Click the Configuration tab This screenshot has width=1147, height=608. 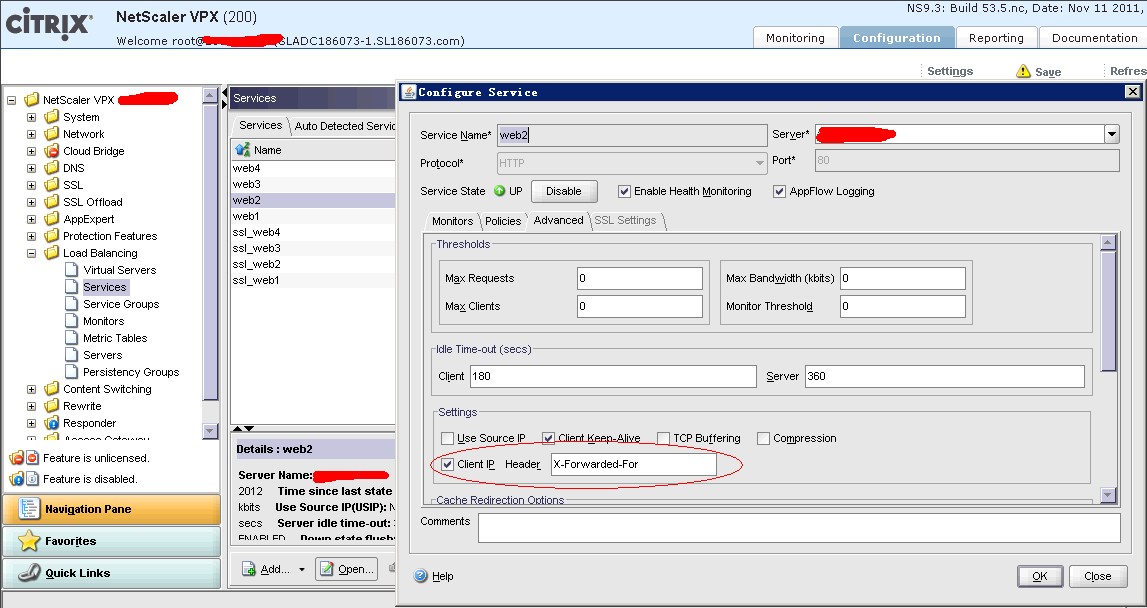(897, 38)
